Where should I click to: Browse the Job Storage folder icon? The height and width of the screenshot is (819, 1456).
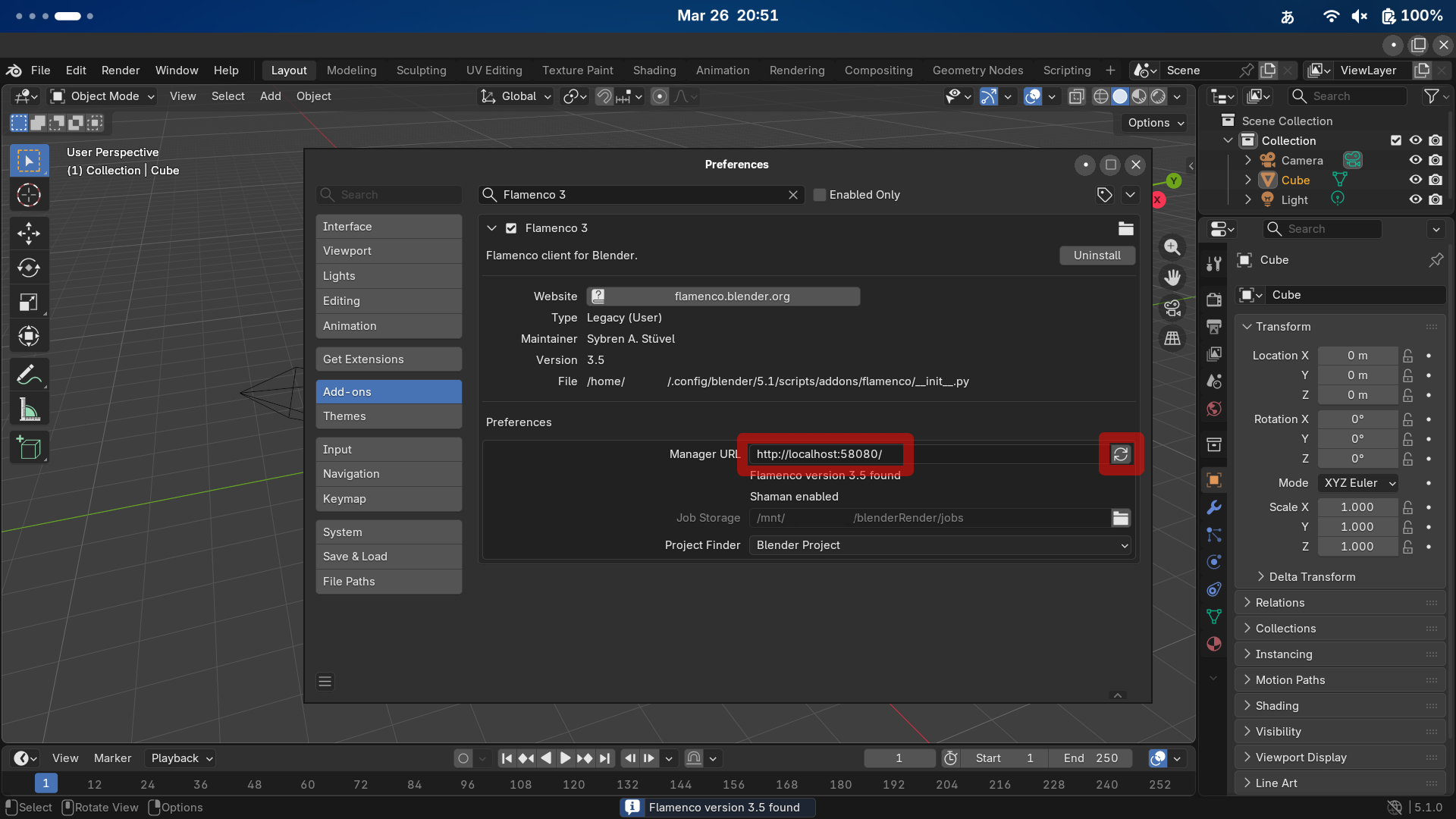1121,518
